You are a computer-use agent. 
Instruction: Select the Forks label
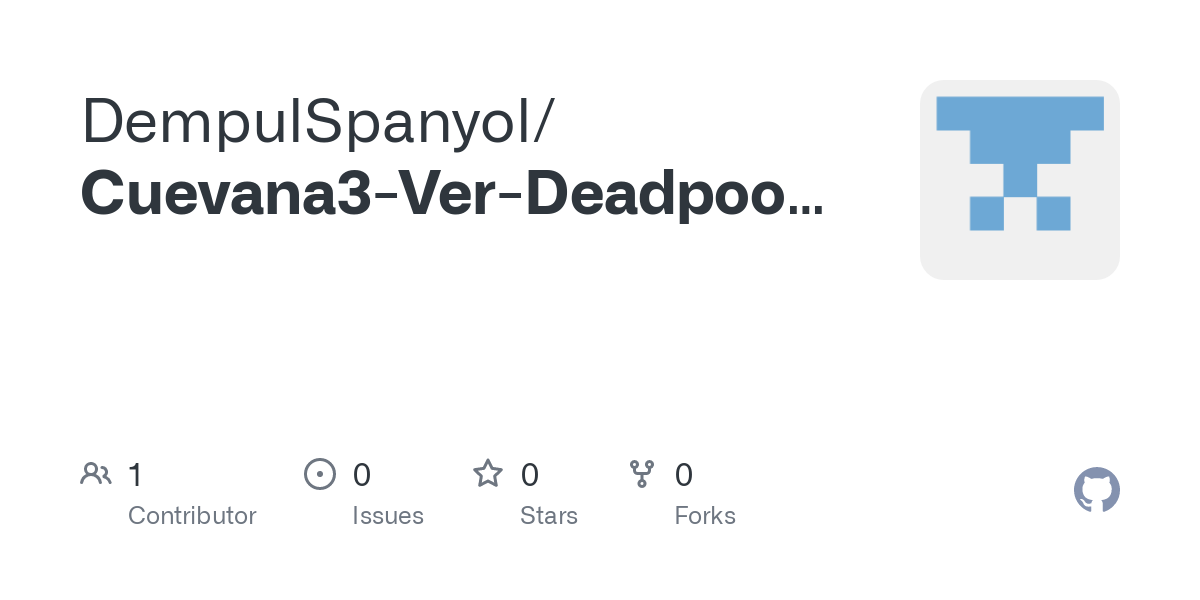pos(705,516)
